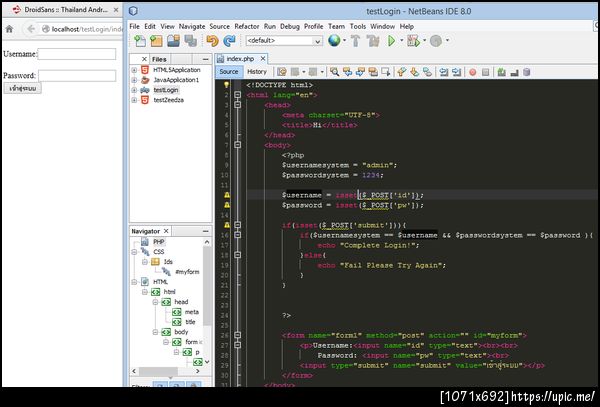
Task: Click the warning icon beside $username line
Action: pos(227,195)
